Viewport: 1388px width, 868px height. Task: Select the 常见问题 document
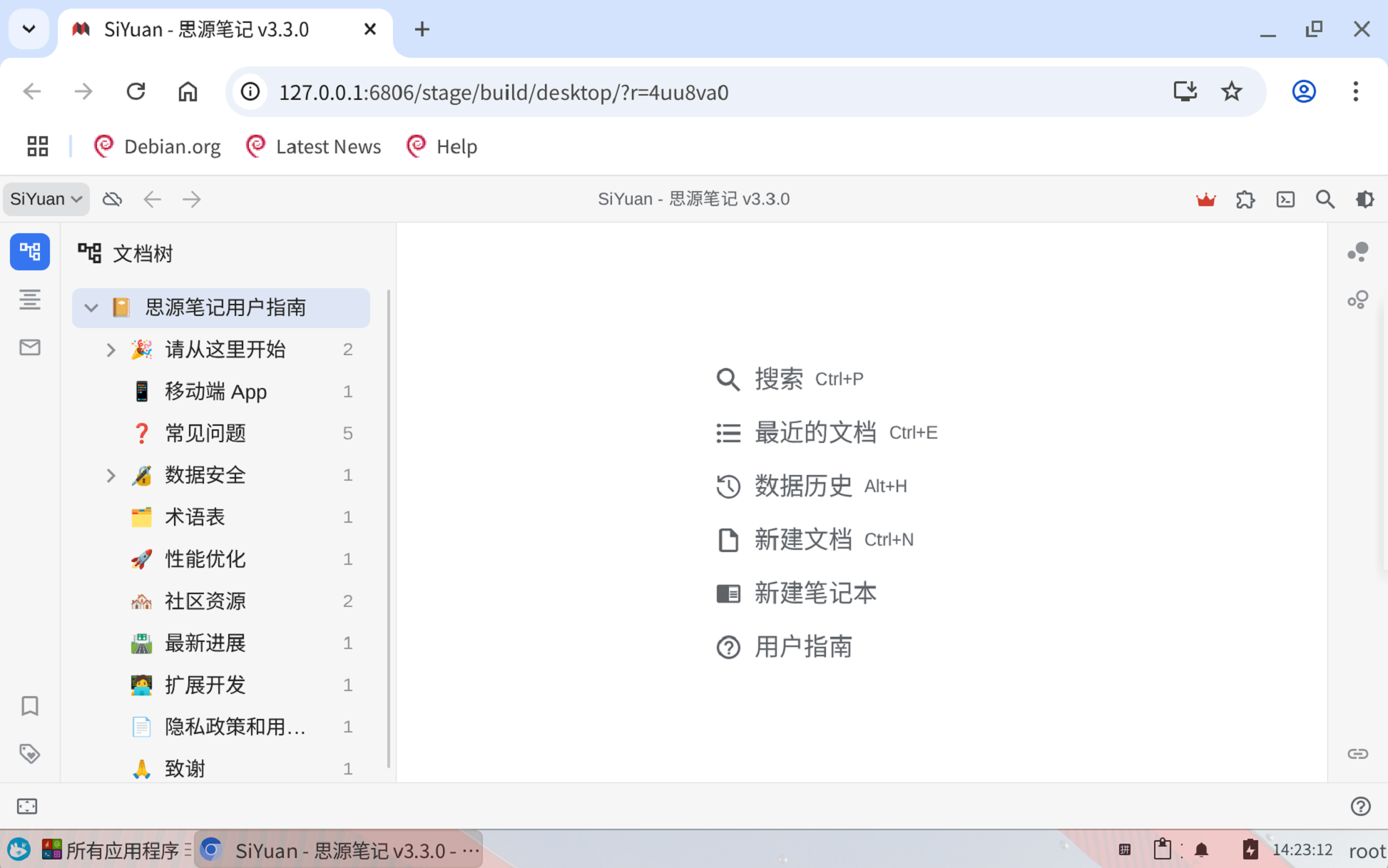click(x=205, y=433)
